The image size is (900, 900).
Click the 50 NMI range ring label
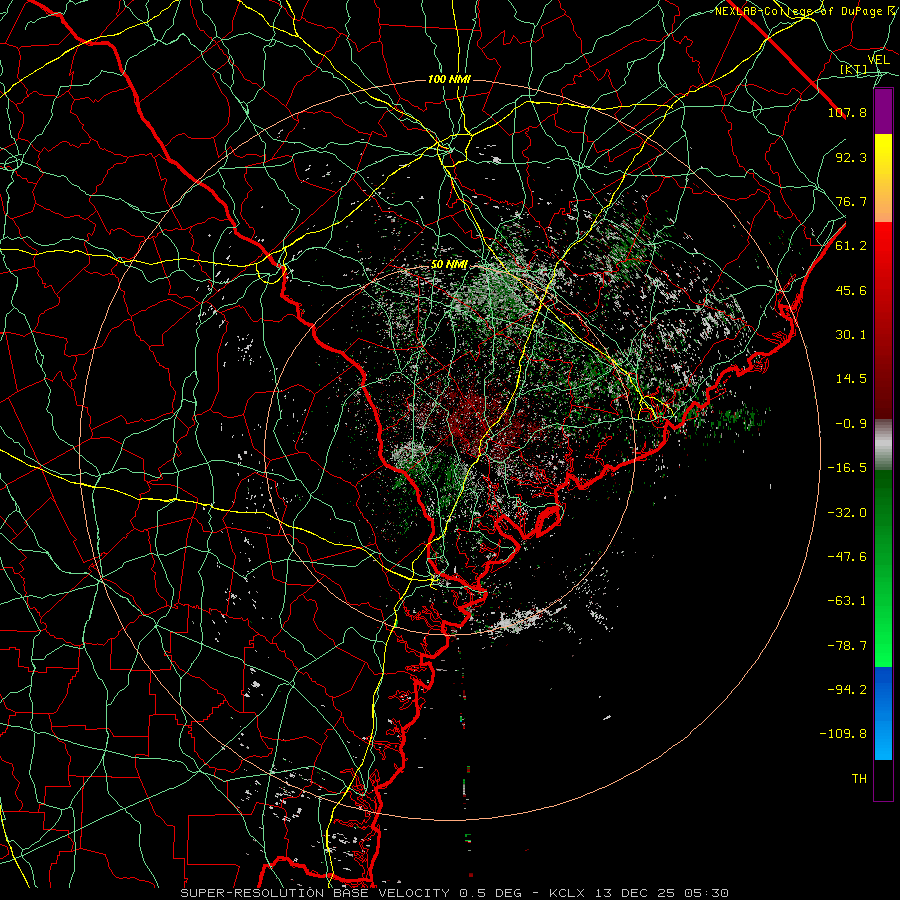click(x=449, y=265)
